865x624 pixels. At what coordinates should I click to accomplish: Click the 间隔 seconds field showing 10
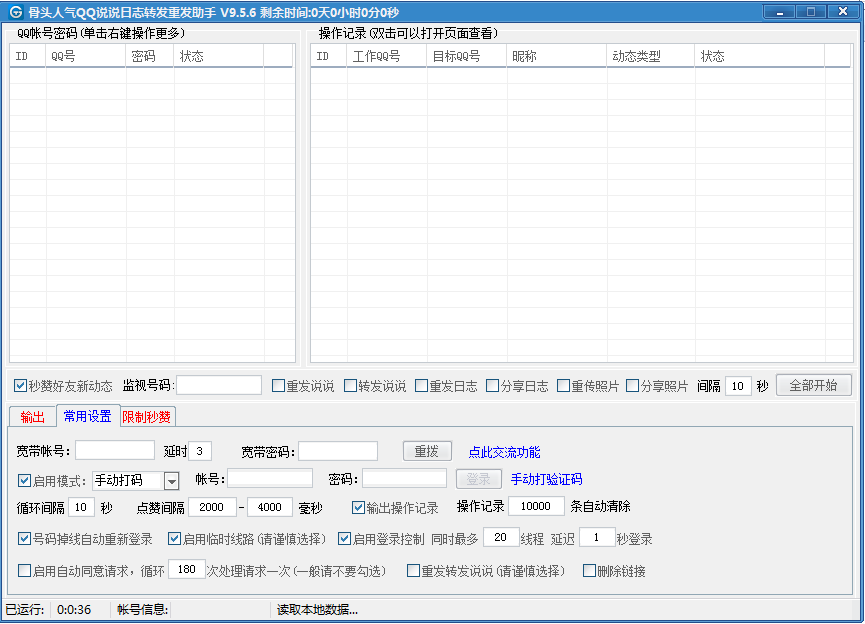coord(738,386)
